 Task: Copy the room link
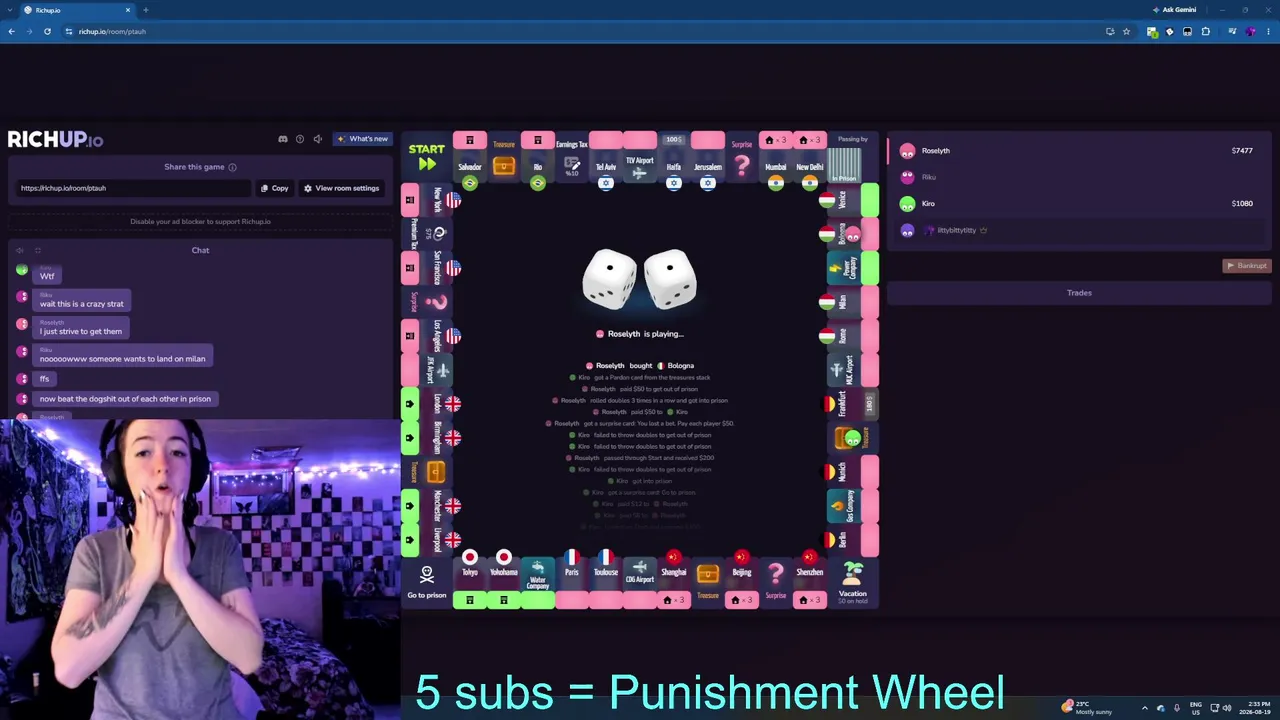274,188
